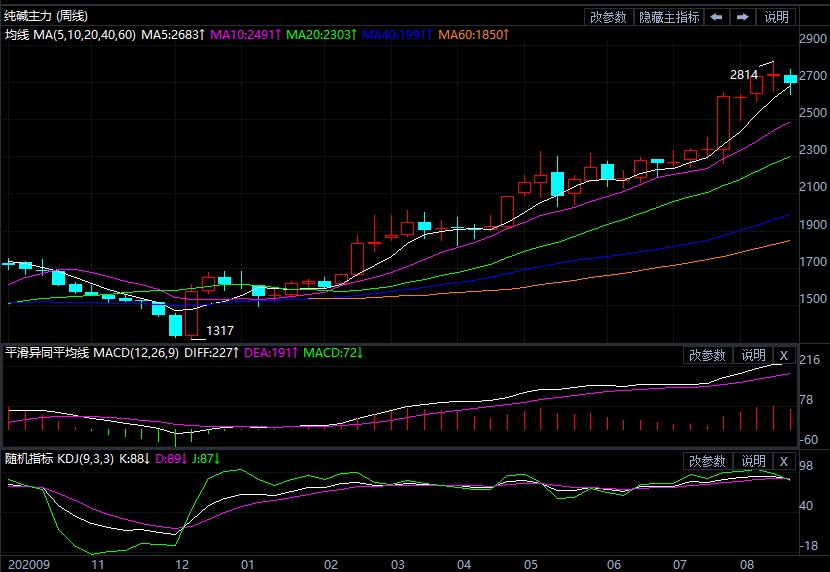The height and width of the screenshot is (572, 830).
Task: Click the left arrow navigation button
Action: coord(716,17)
